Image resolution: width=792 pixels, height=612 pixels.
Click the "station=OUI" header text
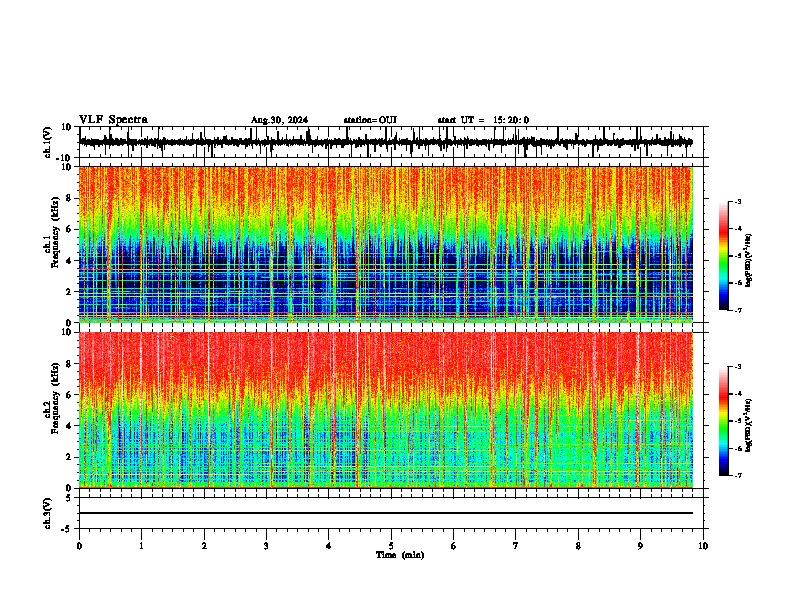pyautogui.click(x=370, y=120)
